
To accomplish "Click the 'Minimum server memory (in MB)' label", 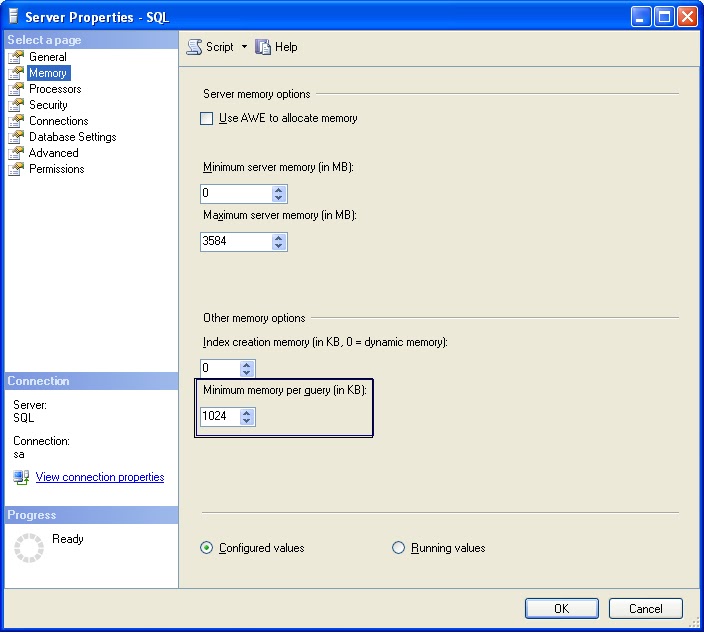I will tap(278, 167).
